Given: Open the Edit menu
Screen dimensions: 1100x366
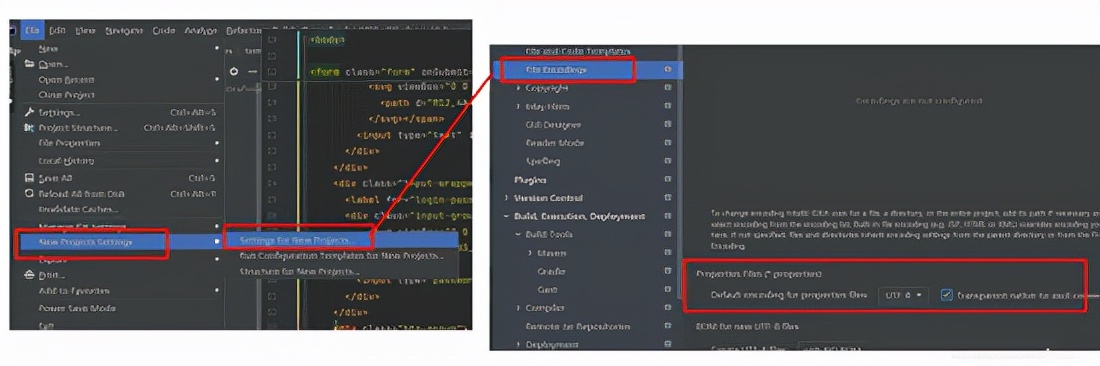Looking at the screenshot, I should (58, 31).
